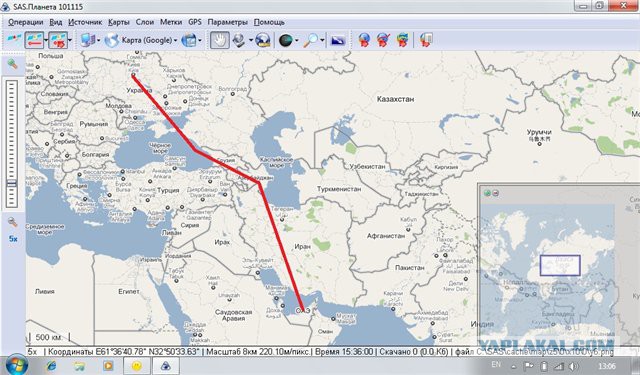Image resolution: width=640 pixels, height=375 pixels.
Task: Expand the tile source dropdown arrow
Action: 98,40
